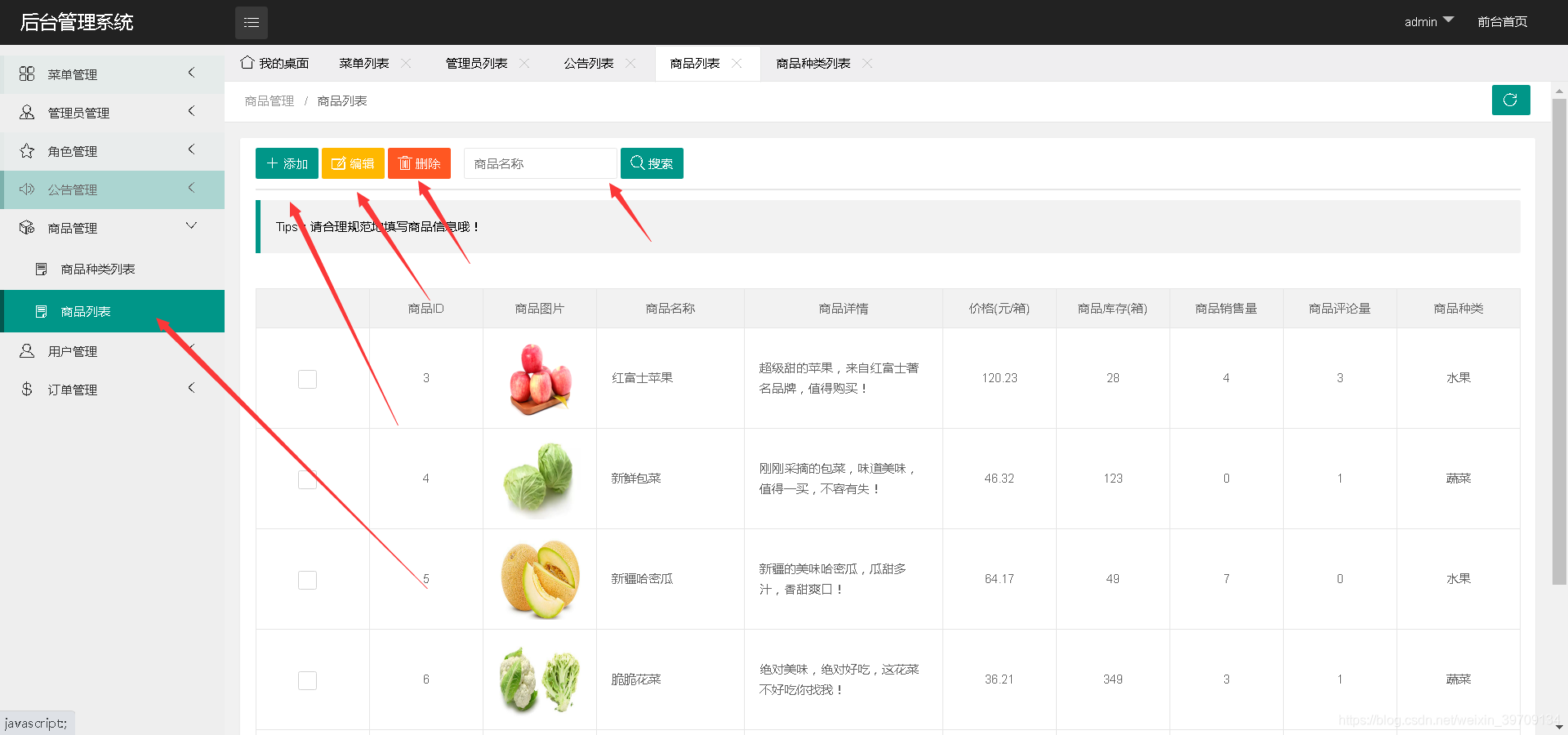Click the 商品库存(箱) column header
The image size is (1568, 735).
(1112, 308)
